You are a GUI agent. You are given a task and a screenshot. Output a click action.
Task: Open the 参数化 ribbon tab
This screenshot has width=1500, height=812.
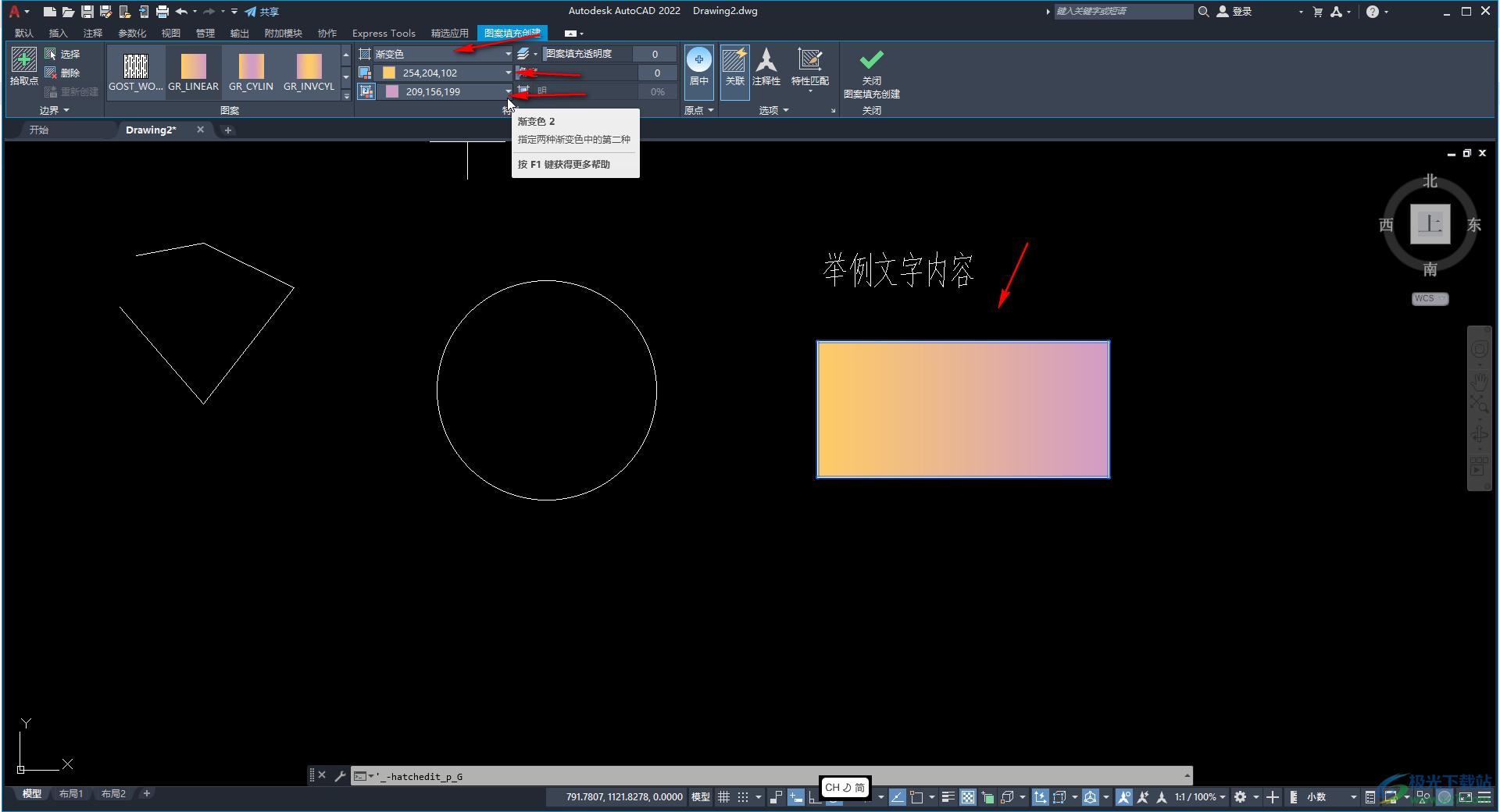[132, 34]
